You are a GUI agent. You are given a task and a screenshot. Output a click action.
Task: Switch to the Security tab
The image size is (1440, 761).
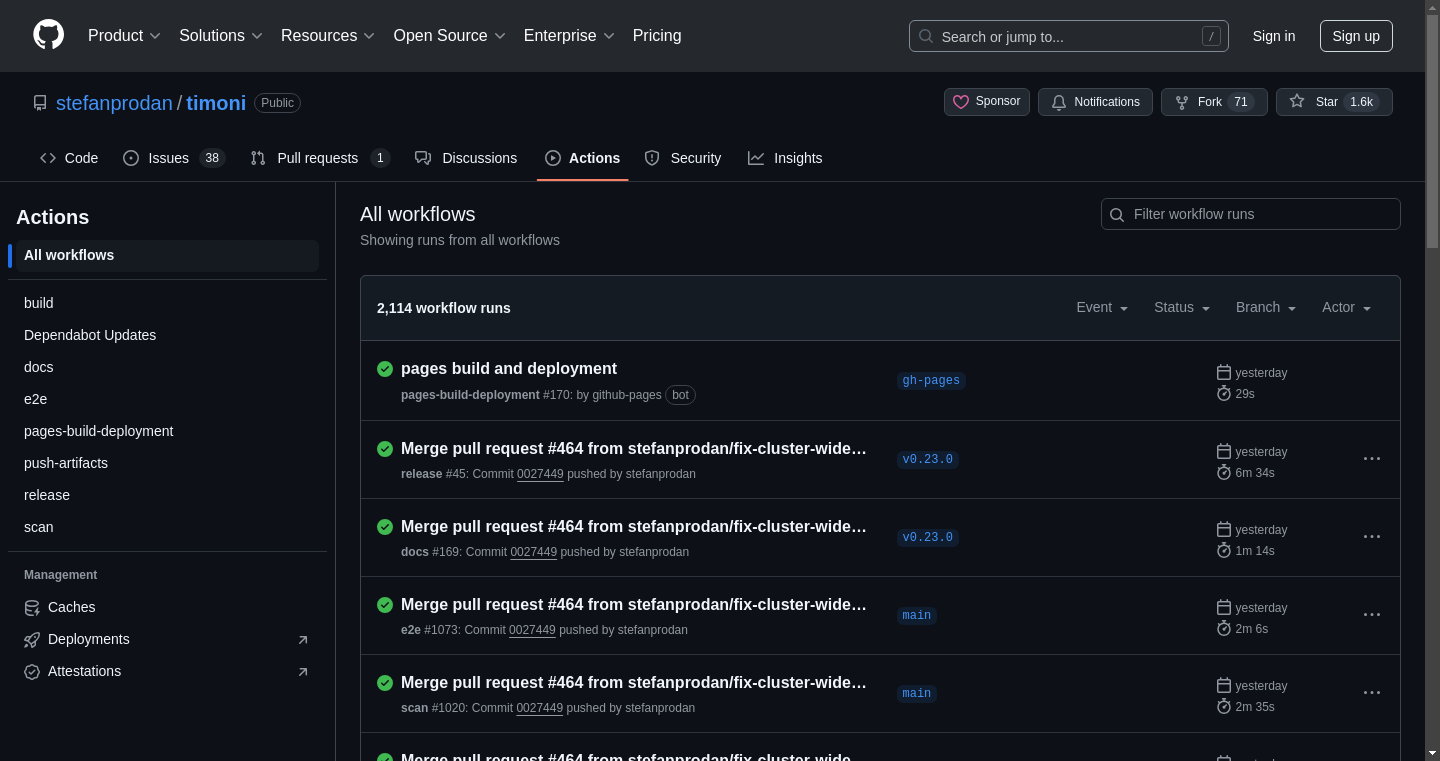pos(683,158)
